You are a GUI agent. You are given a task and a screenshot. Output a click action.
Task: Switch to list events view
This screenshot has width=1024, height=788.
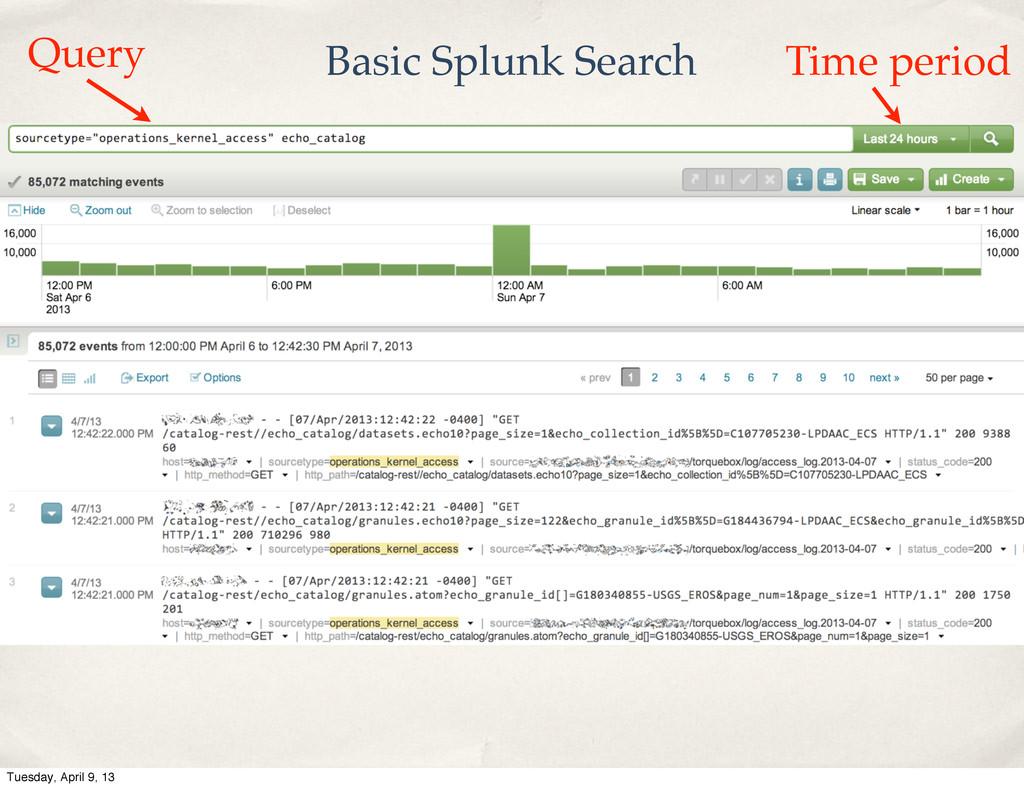47,378
